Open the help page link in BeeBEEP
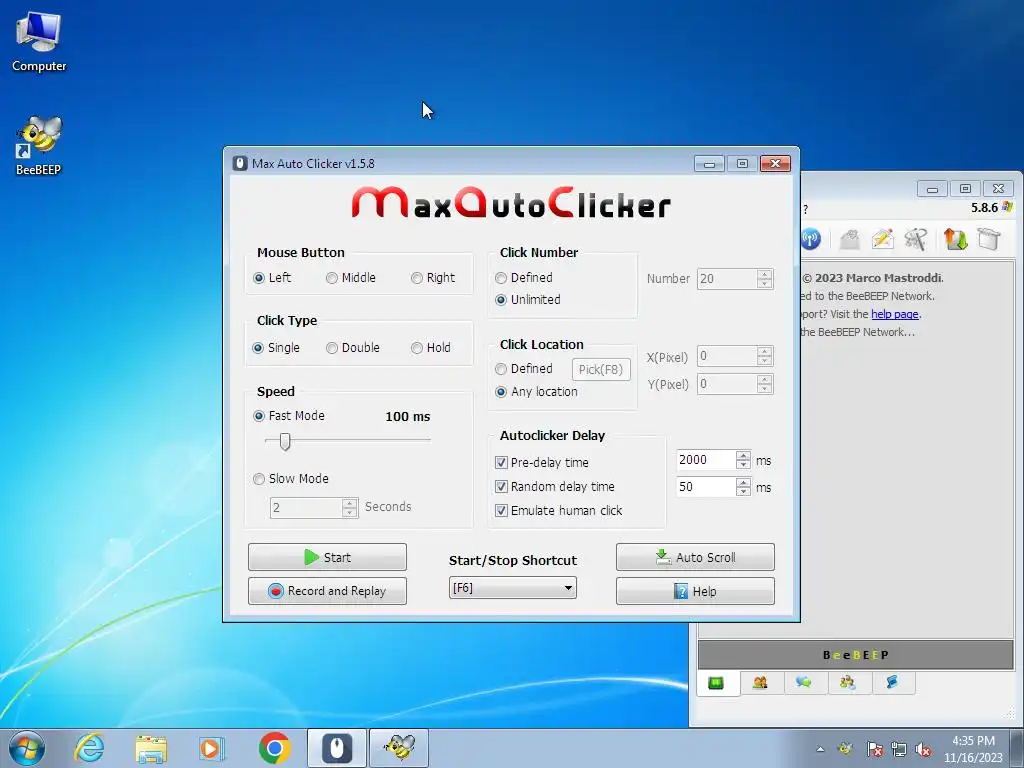Image resolution: width=1024 pixels, height=768 pixels. click(895, 314)
